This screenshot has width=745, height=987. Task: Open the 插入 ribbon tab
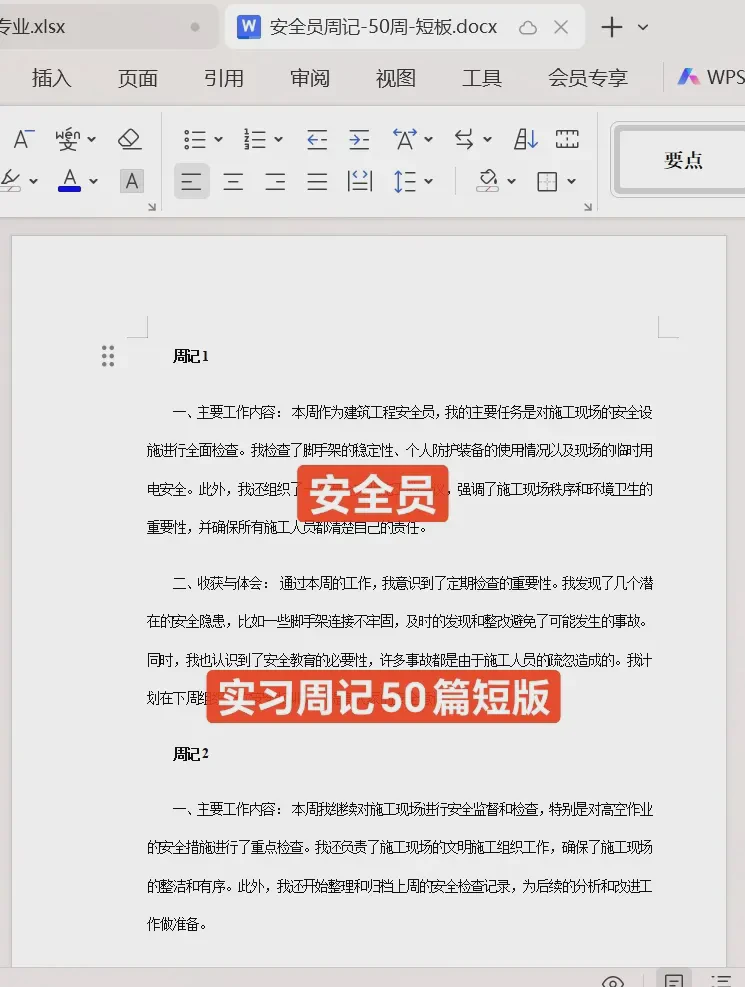click(52, 78)
